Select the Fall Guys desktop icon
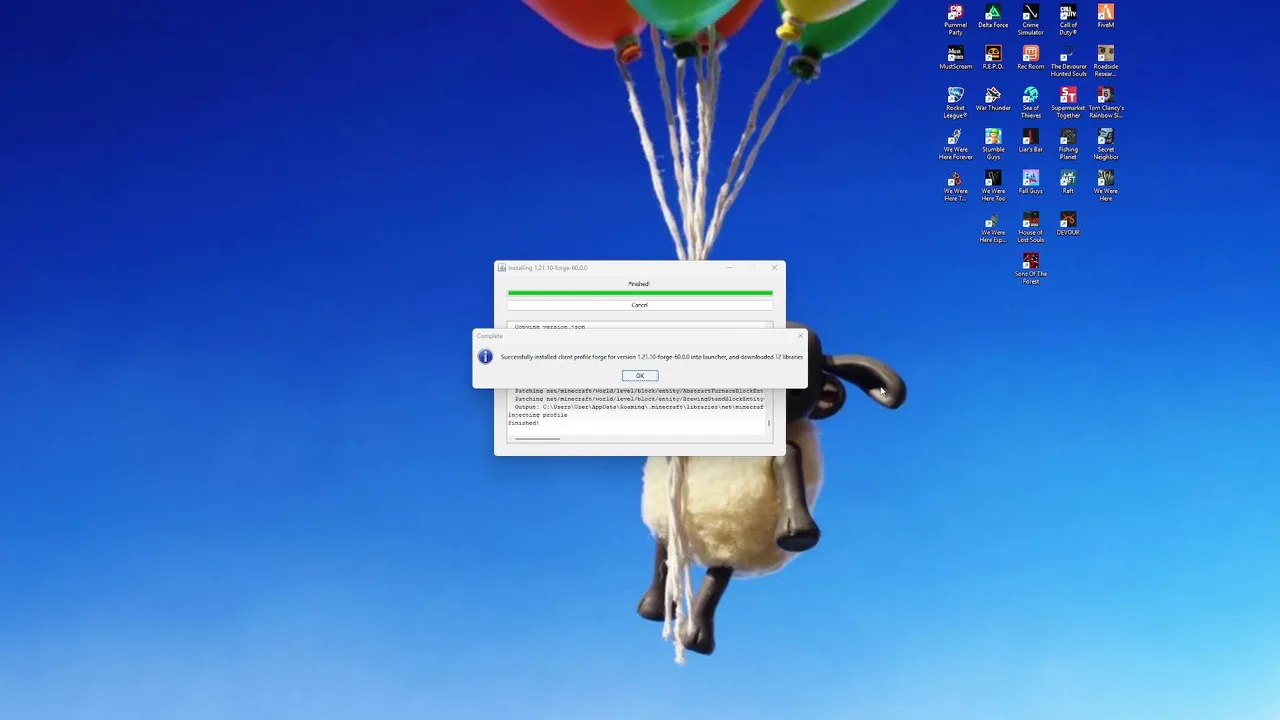The width and height of the screenshot is (1280, 720). (x=1030, y=183)
